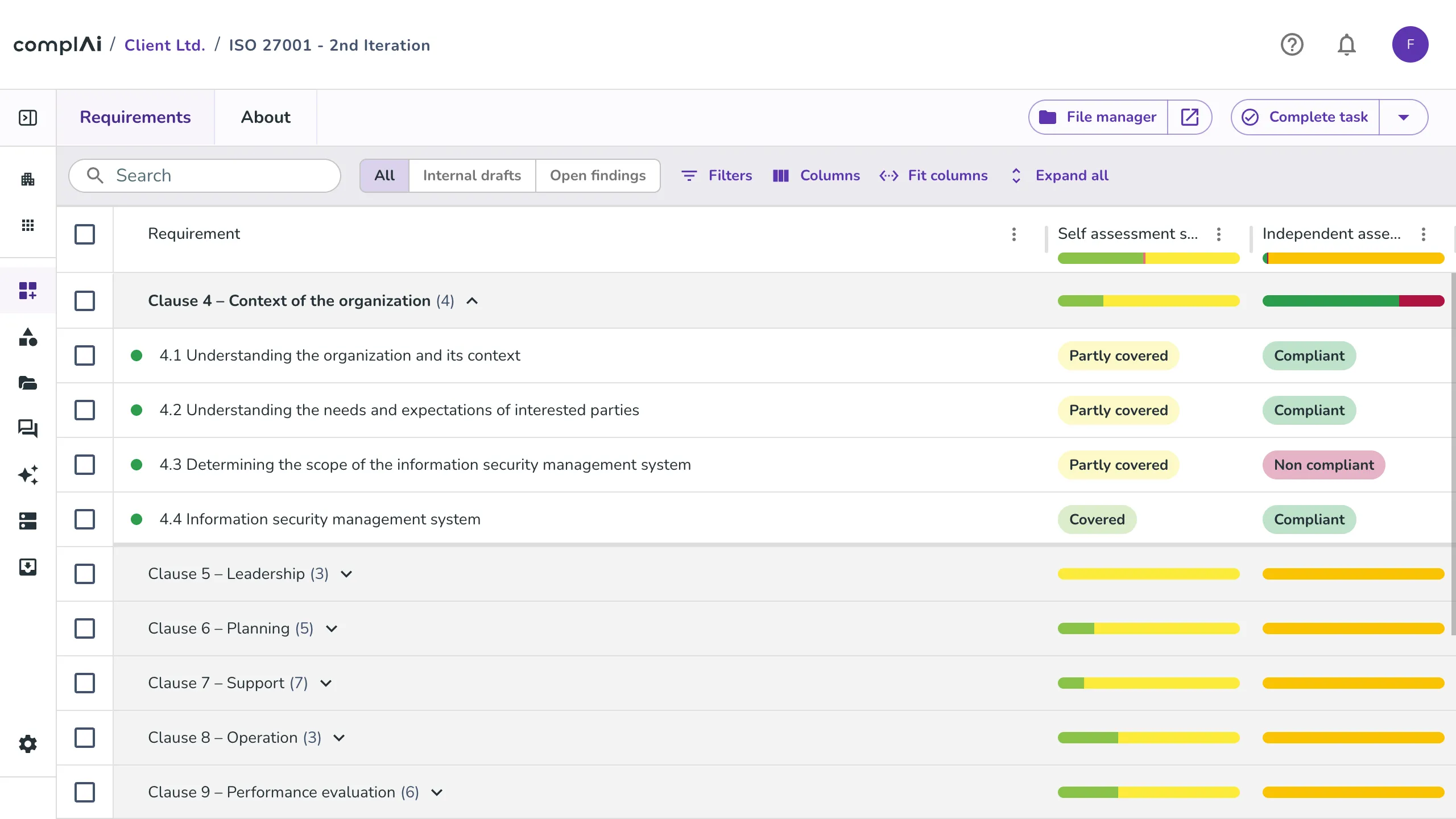Open the download archive icon in sidebar
This screenshot has width=1456, height=819.
[28, 566]
